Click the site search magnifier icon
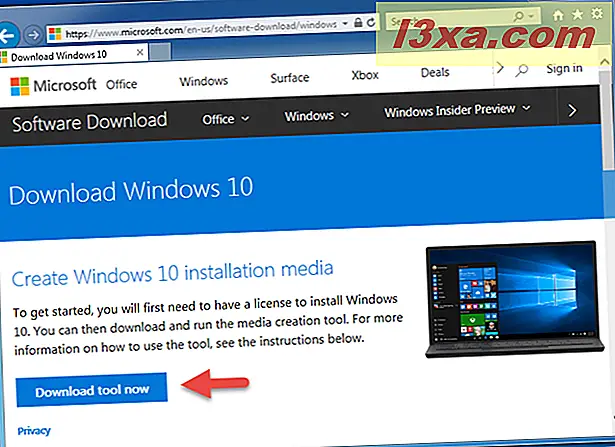 pos(521,70)
